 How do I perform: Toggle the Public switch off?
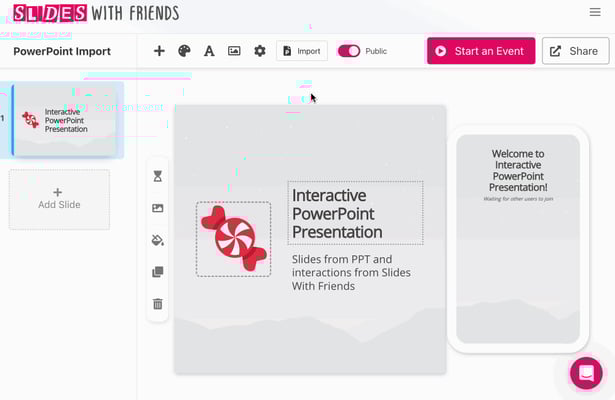(x=349, y=51)
